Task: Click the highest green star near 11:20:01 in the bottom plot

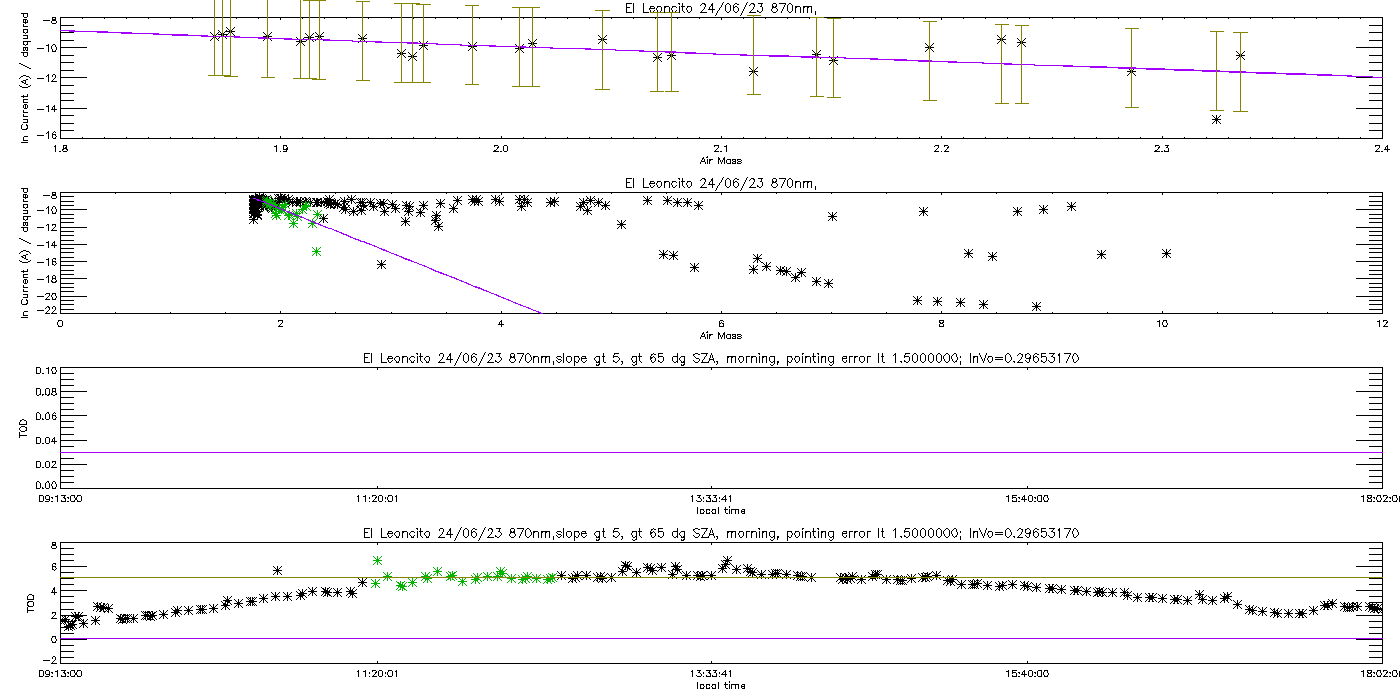Action: (x=377, y=560)
